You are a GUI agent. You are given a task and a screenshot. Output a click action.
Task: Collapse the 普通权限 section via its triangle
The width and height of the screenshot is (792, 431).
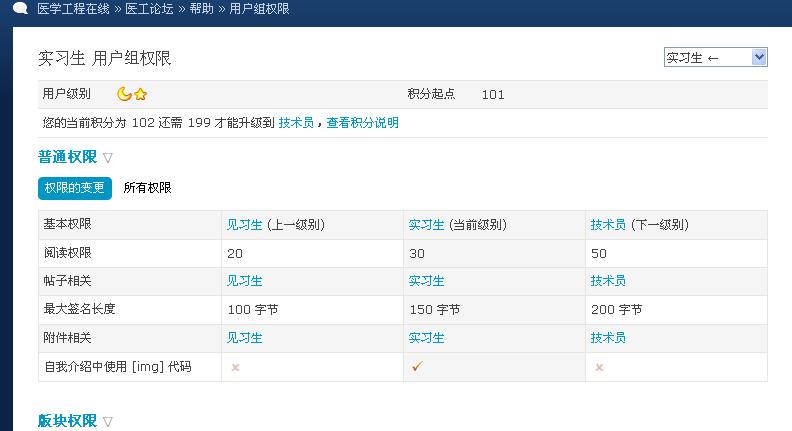pos(108,157)
